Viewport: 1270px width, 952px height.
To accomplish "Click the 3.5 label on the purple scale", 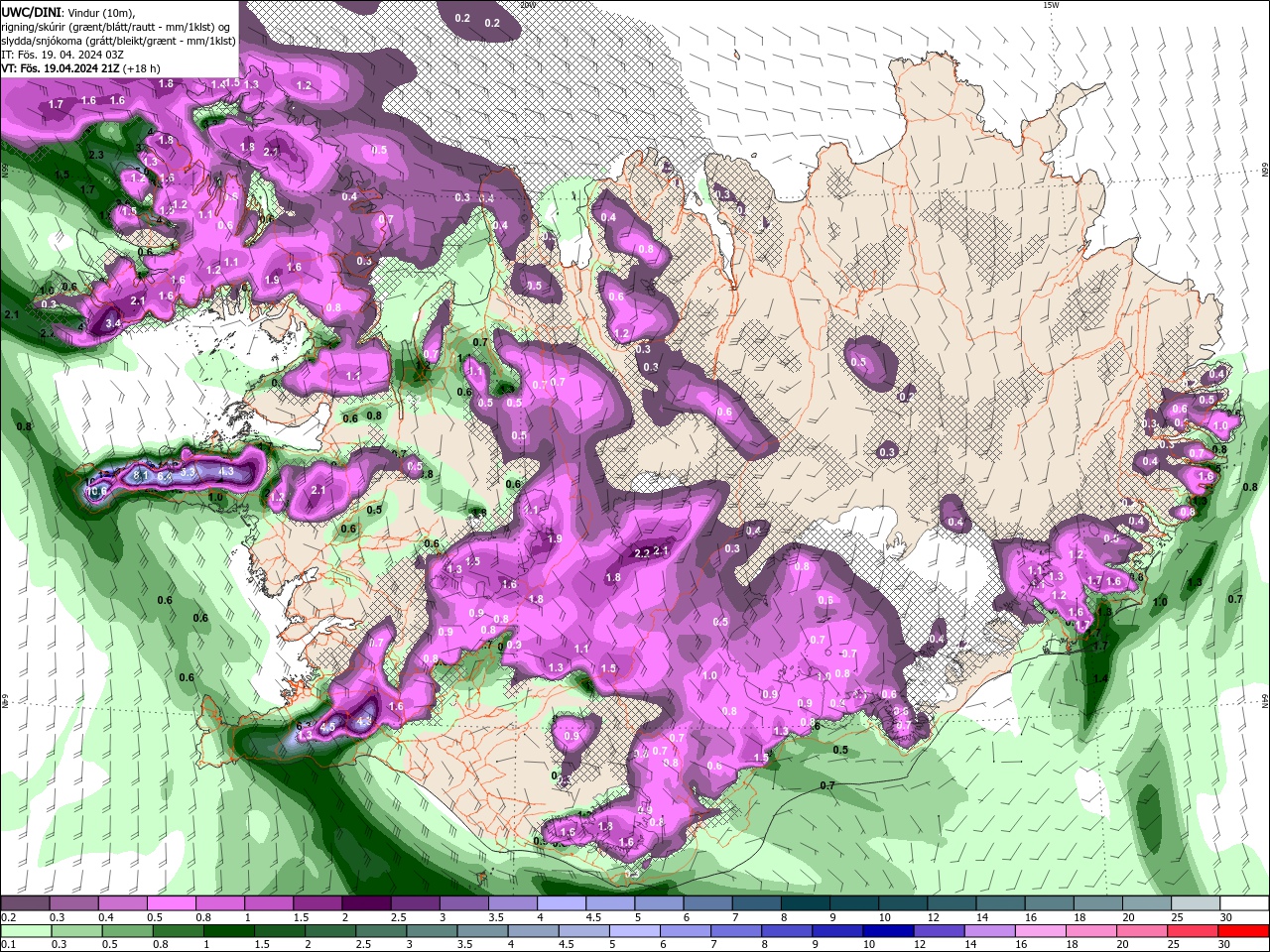I will point(496,917).
